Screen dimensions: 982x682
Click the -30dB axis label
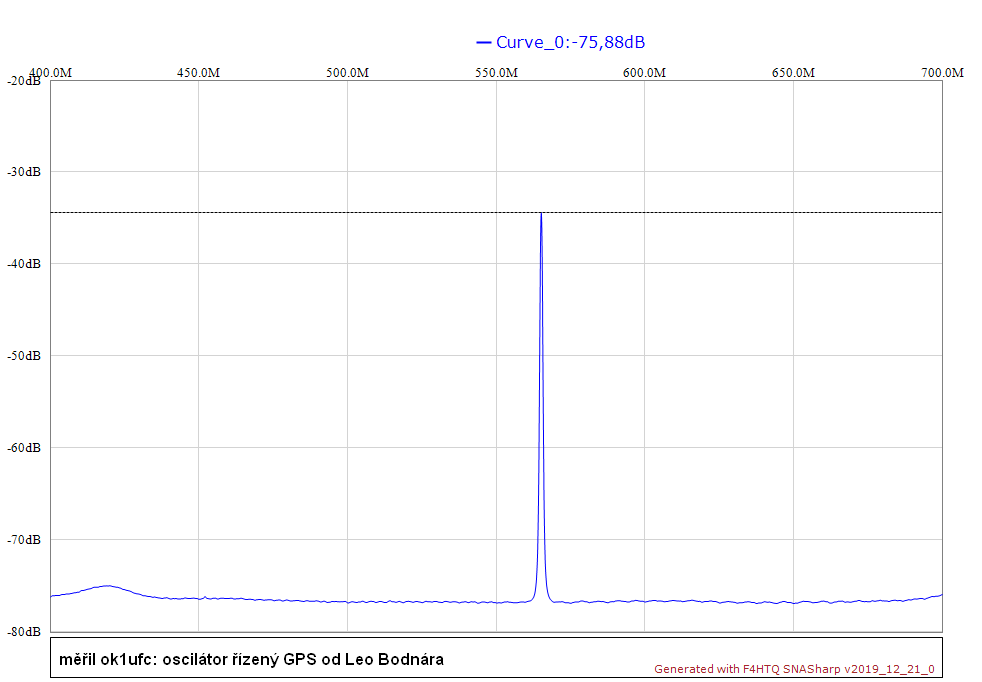click(24, 172)
